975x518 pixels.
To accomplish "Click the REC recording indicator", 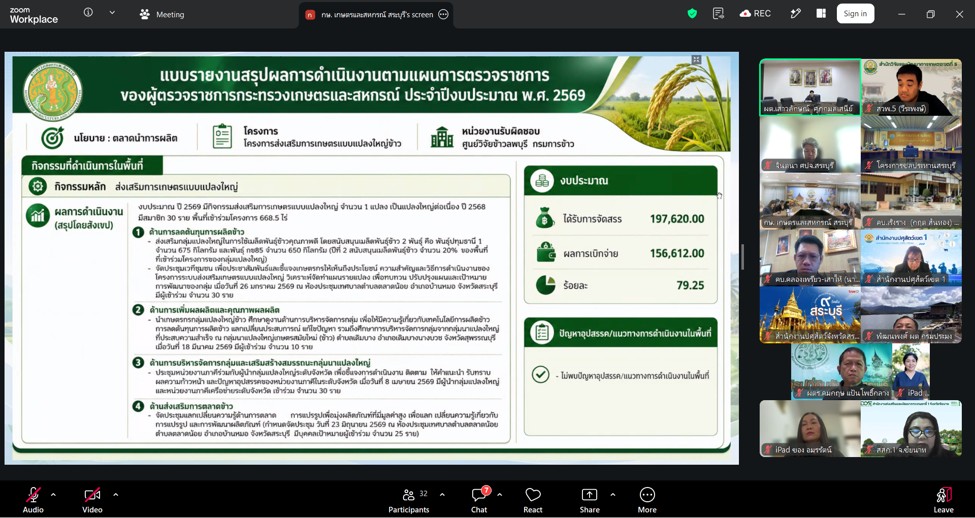I will [x=756, y=14].
